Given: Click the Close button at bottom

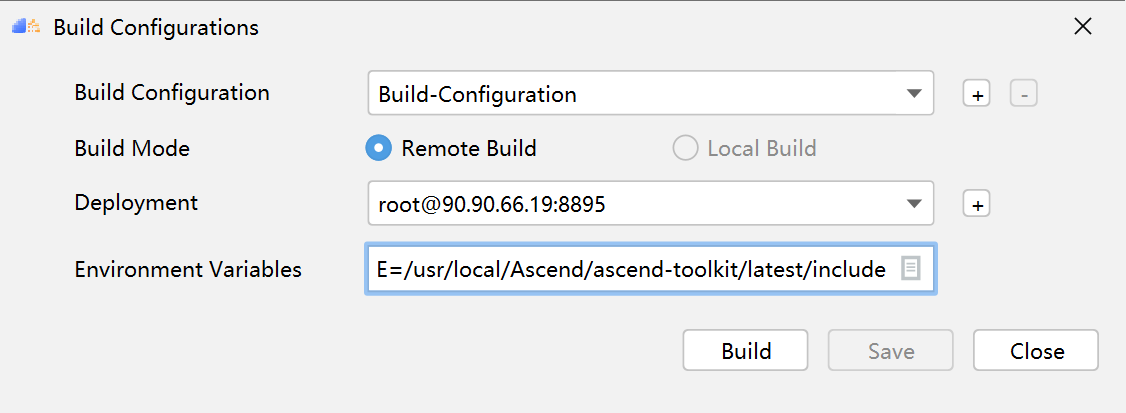Looking at the screenshot, I should click(x=1036, y=351).
